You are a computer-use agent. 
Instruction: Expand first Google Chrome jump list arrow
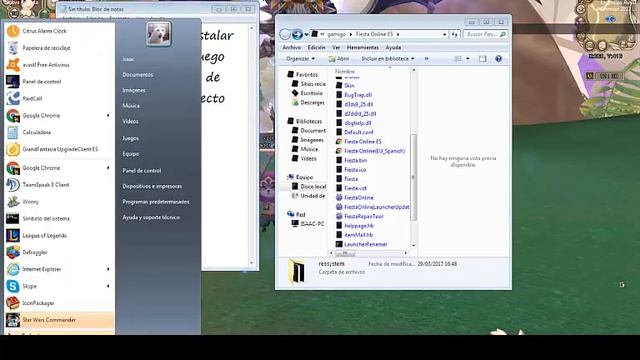point(108,116)
